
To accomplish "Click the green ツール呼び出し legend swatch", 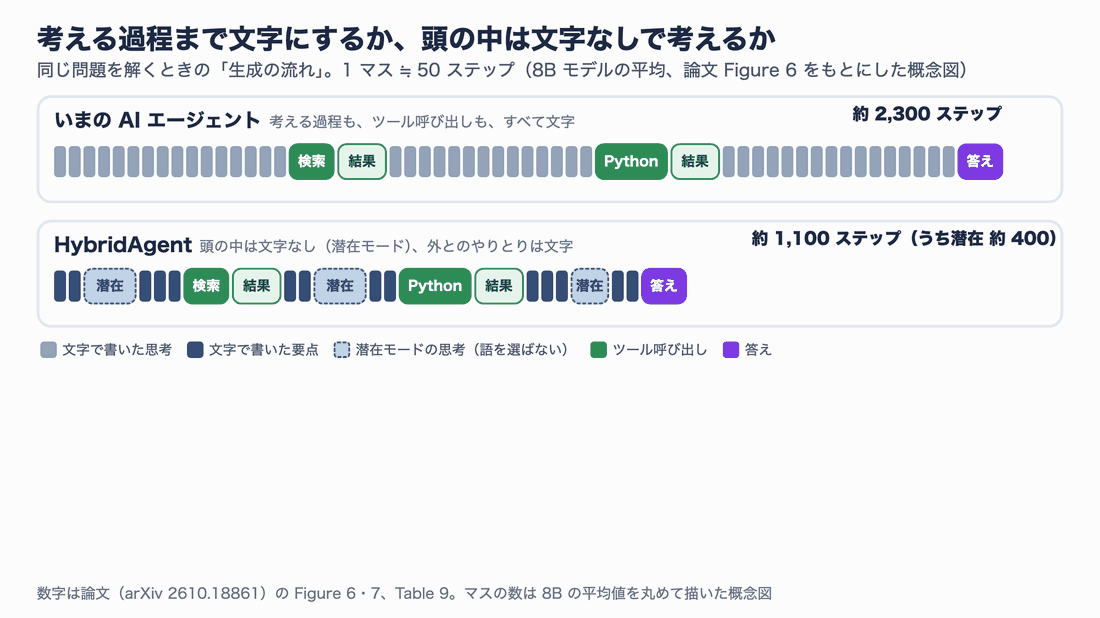I will pyautogui.click(x=598, y=350).
